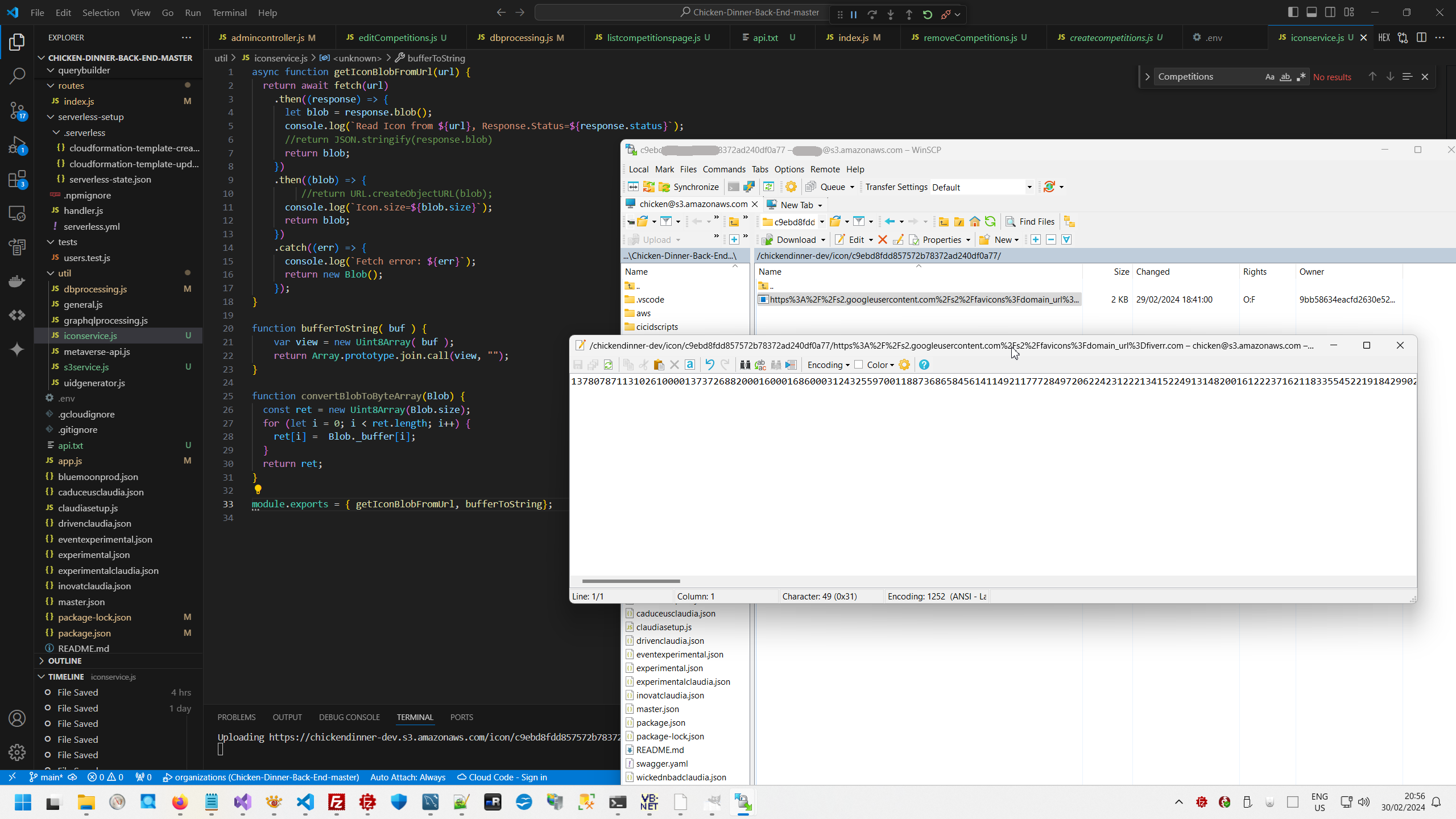Viewport: 1456px width, 819px height.
Task: Open the Source Control view
Action: (x=17, y=110)
